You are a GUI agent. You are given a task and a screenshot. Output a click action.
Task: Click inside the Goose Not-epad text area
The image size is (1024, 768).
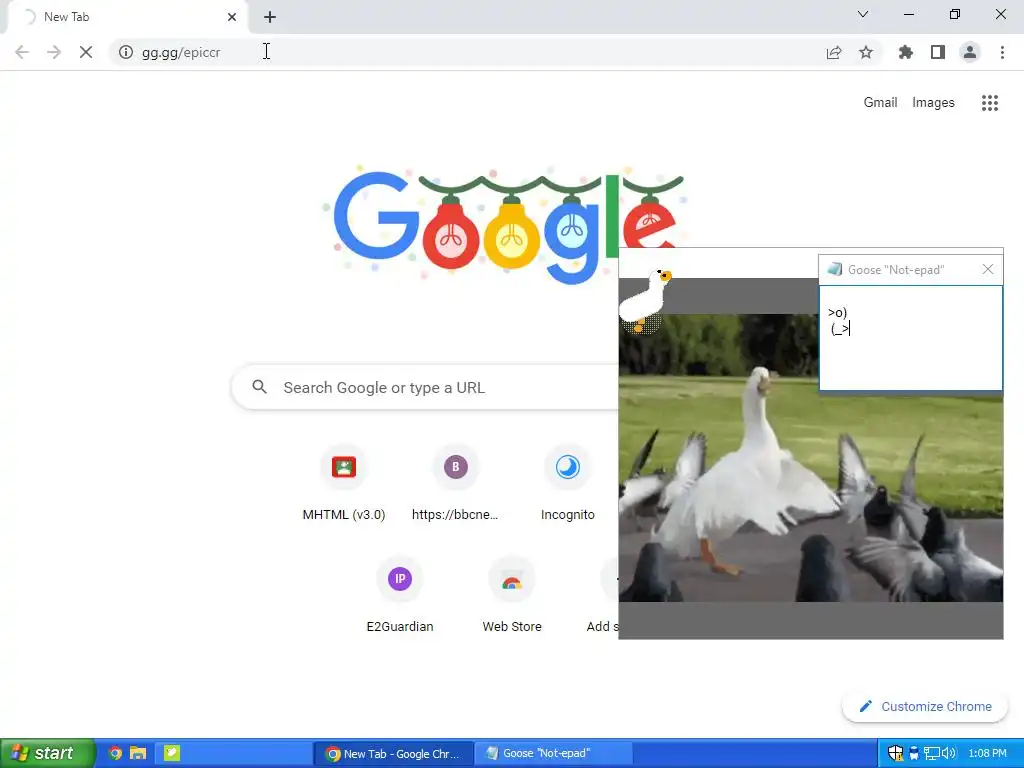tap(910, 338)
